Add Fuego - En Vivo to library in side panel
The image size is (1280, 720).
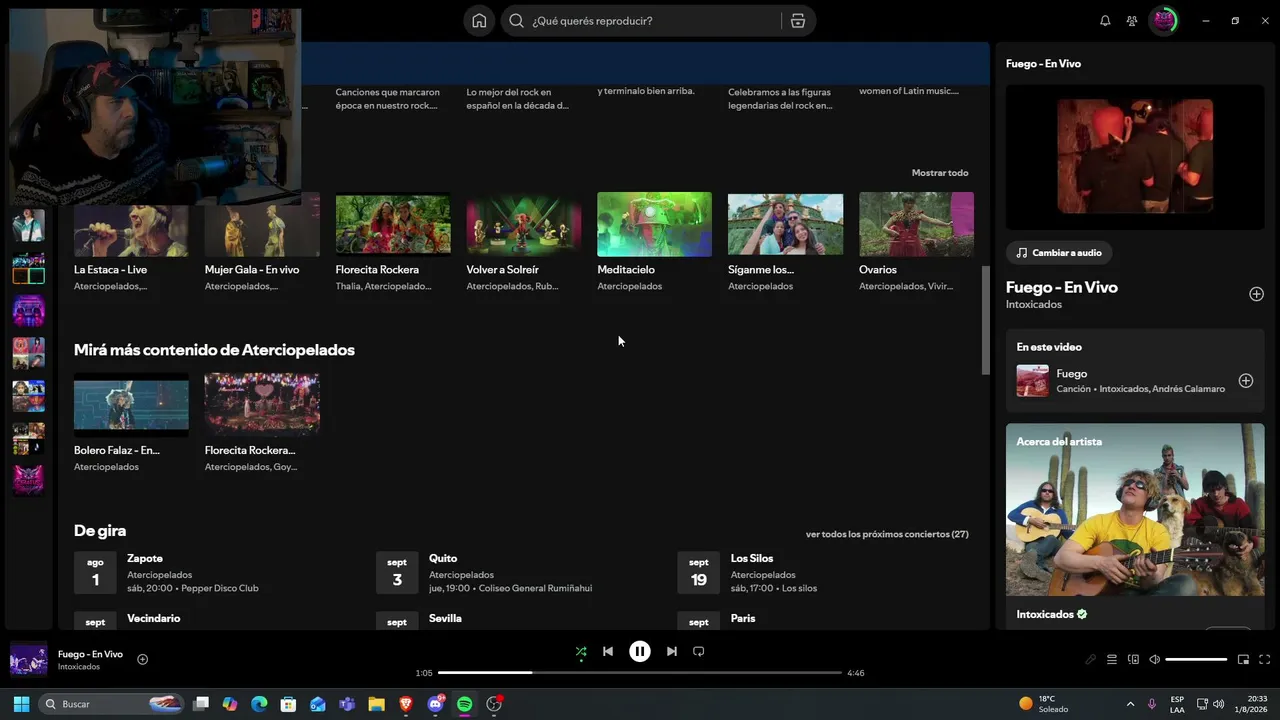[x=1256, y=294]
